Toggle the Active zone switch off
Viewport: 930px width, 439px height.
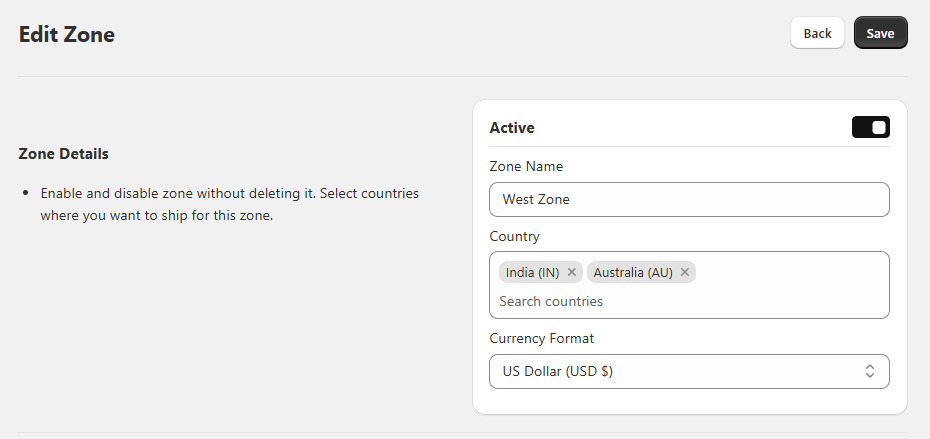click(871, 127)
